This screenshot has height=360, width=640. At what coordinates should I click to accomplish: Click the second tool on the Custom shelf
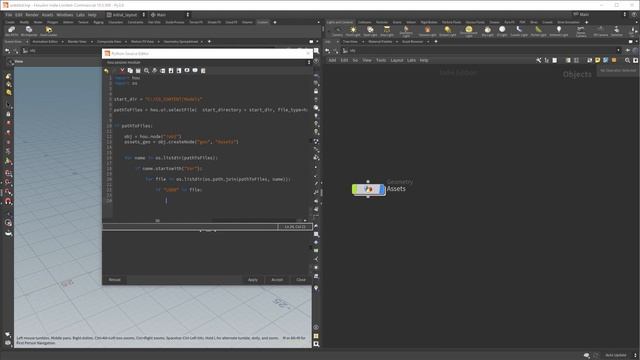pos(29,31)
